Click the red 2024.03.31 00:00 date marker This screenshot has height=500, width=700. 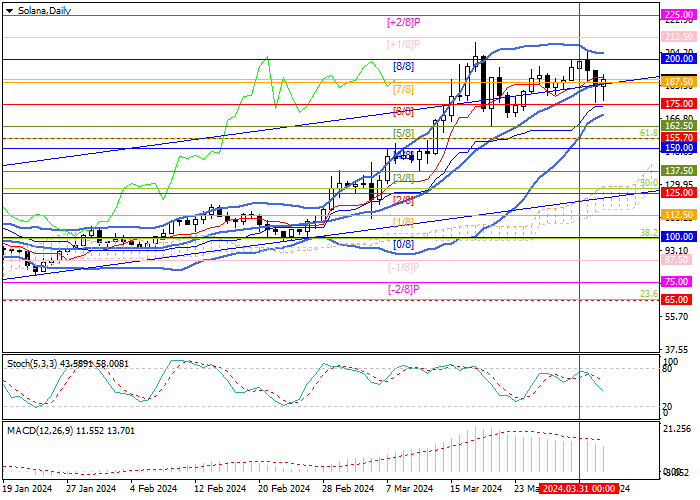[x=579, y=488]
